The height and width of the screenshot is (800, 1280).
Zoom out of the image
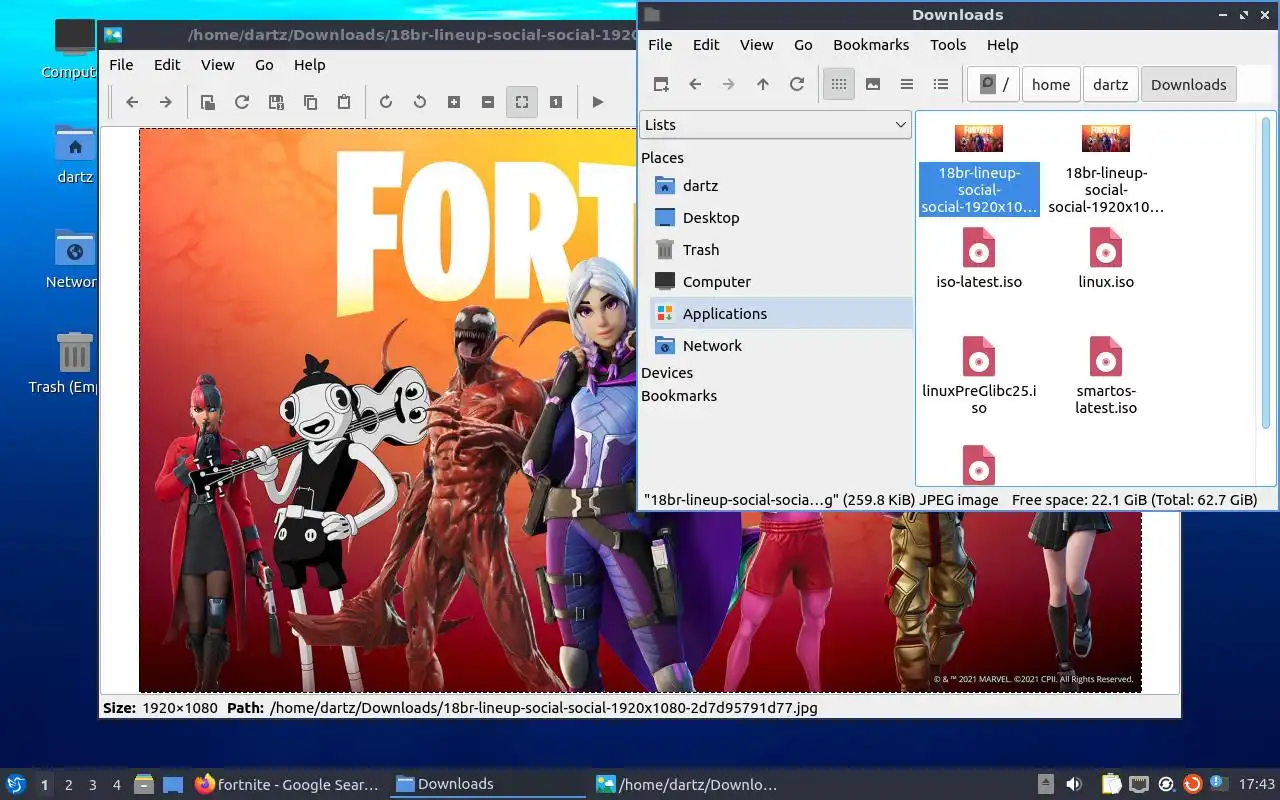tap(488, 102)
